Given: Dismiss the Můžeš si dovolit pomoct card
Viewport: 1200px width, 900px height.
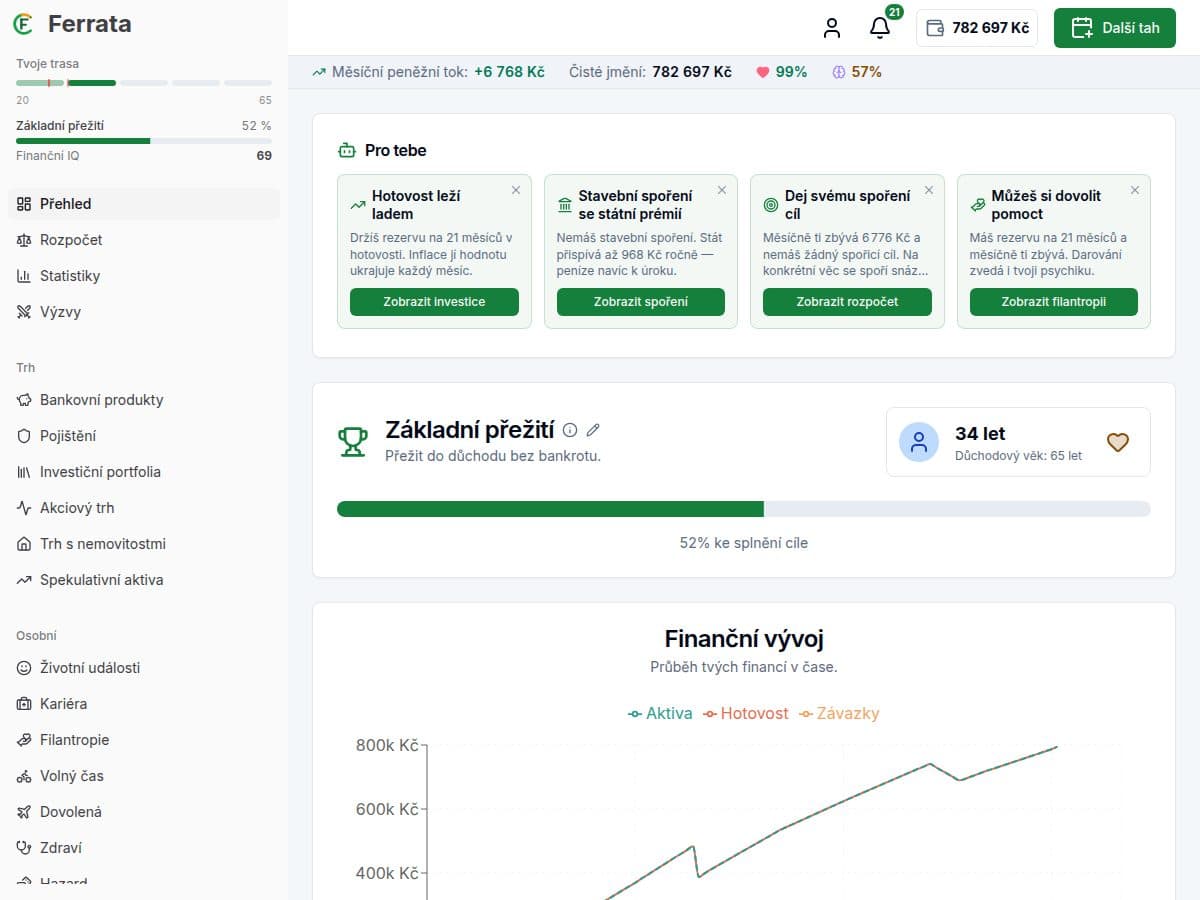Looking at the screenshot, I should tap(1135, 190).
